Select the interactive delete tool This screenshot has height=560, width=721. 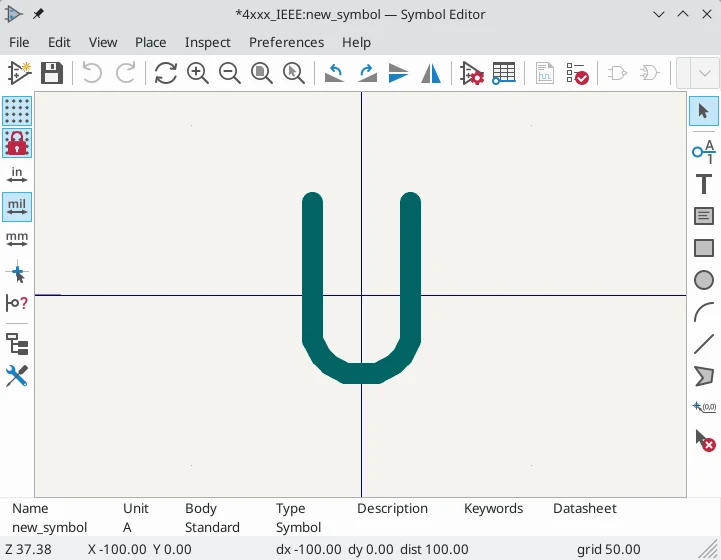(x=704, y=440)
